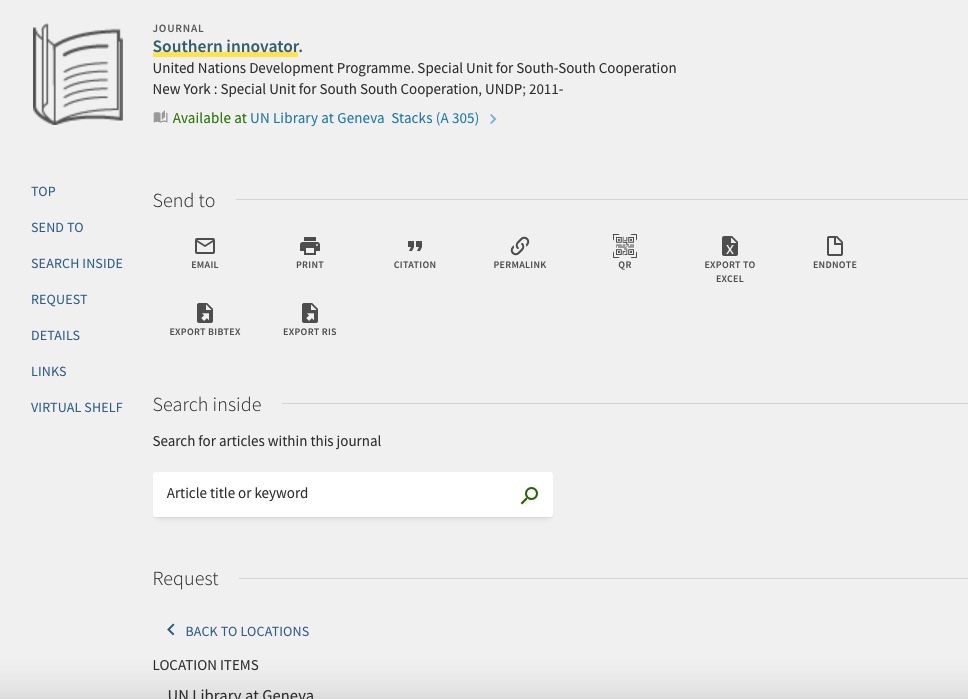Click the Export to Excel icon

click(x=730, y=246)
